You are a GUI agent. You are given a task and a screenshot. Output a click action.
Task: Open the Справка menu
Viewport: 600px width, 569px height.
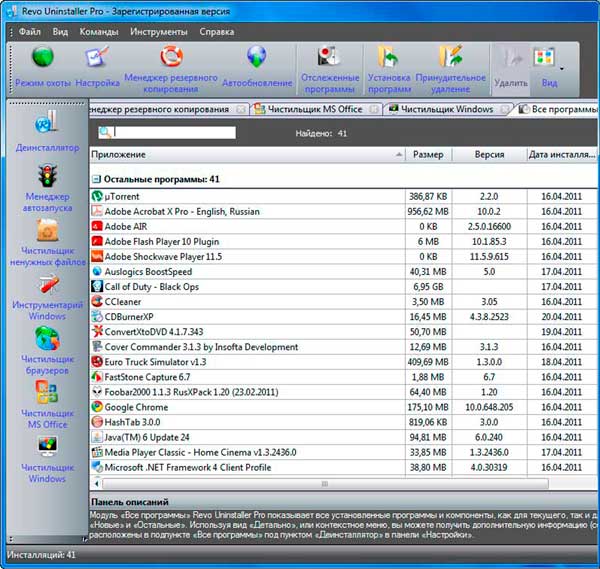point(217,32)
